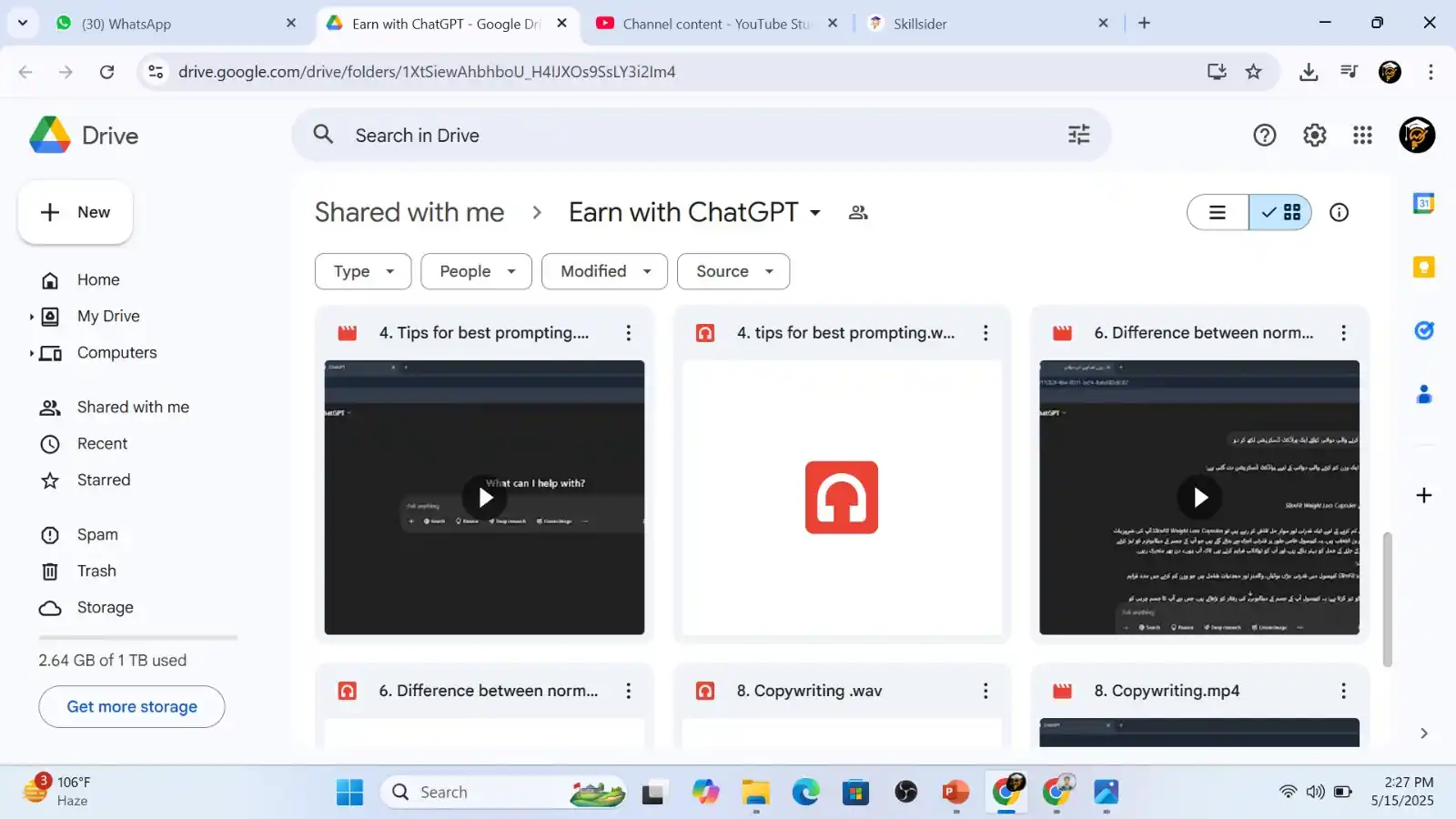This screenshot has width=1456, height=819.
Task: Open Earn with ChatGPT folder dropdown arrow
Action: click(815, 213)
